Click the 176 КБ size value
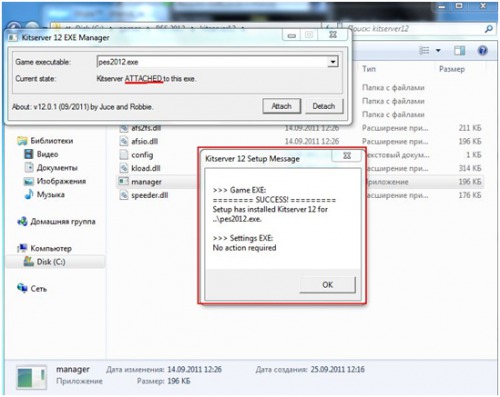 470,195
